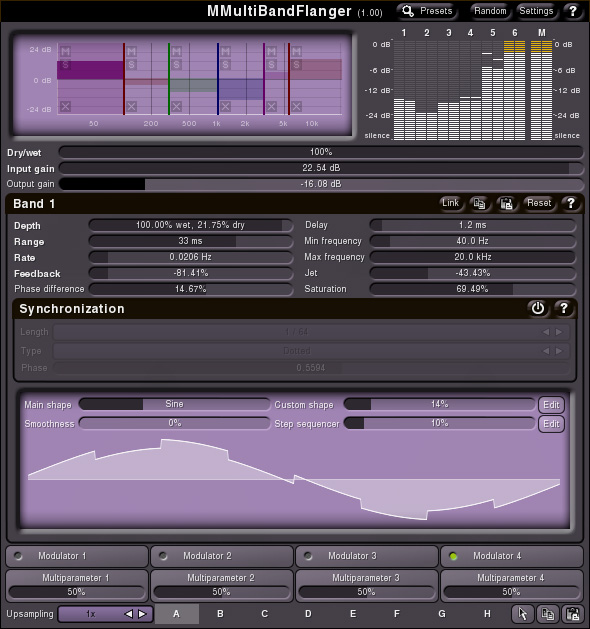
Task: Disable band 5 with its X button
Action: [272, 106]
